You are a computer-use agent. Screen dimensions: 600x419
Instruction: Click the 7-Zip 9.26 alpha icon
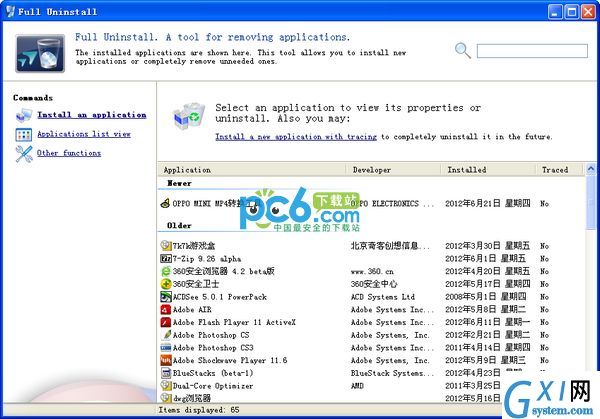click(165, 258)
